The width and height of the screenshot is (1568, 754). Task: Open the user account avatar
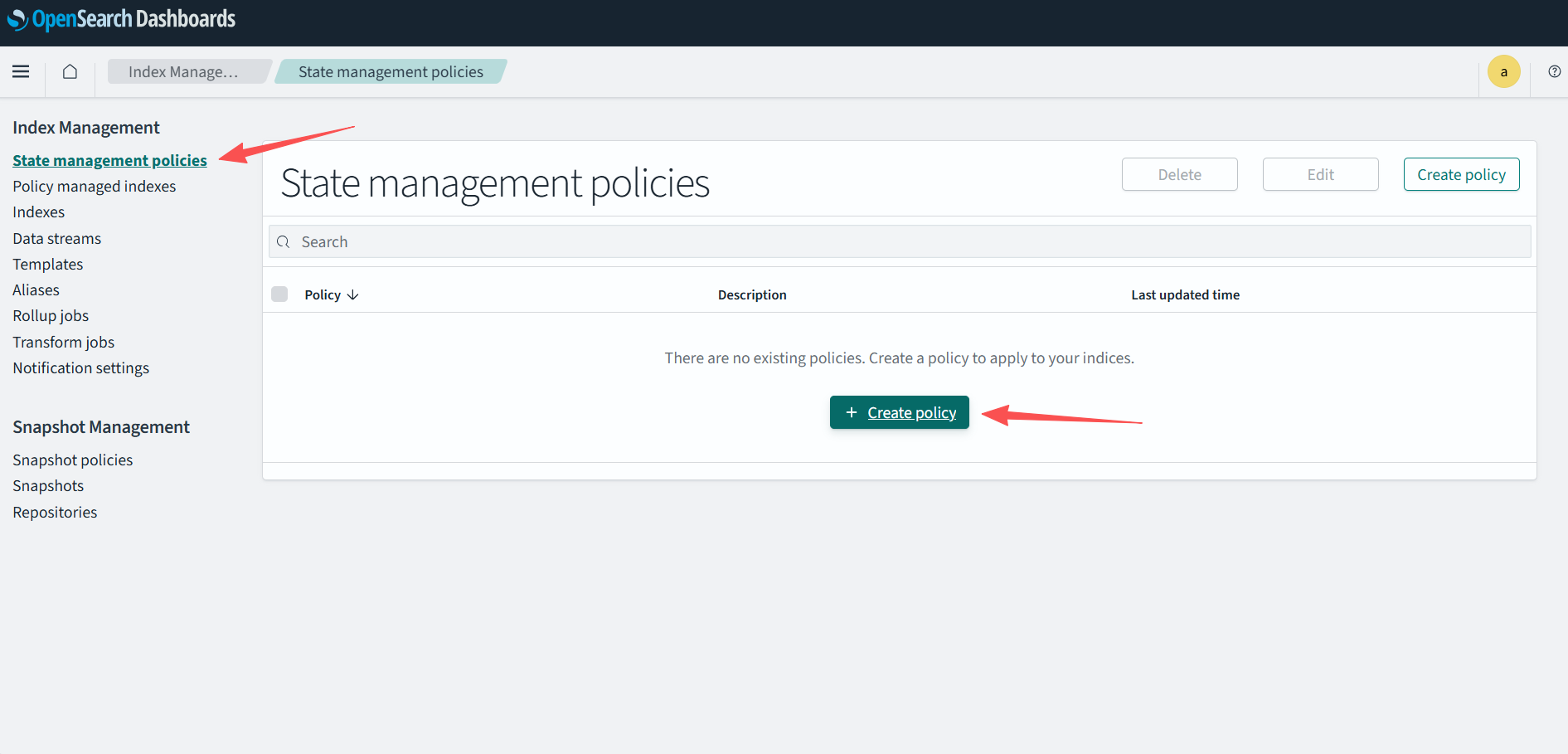click(1503, 72)
